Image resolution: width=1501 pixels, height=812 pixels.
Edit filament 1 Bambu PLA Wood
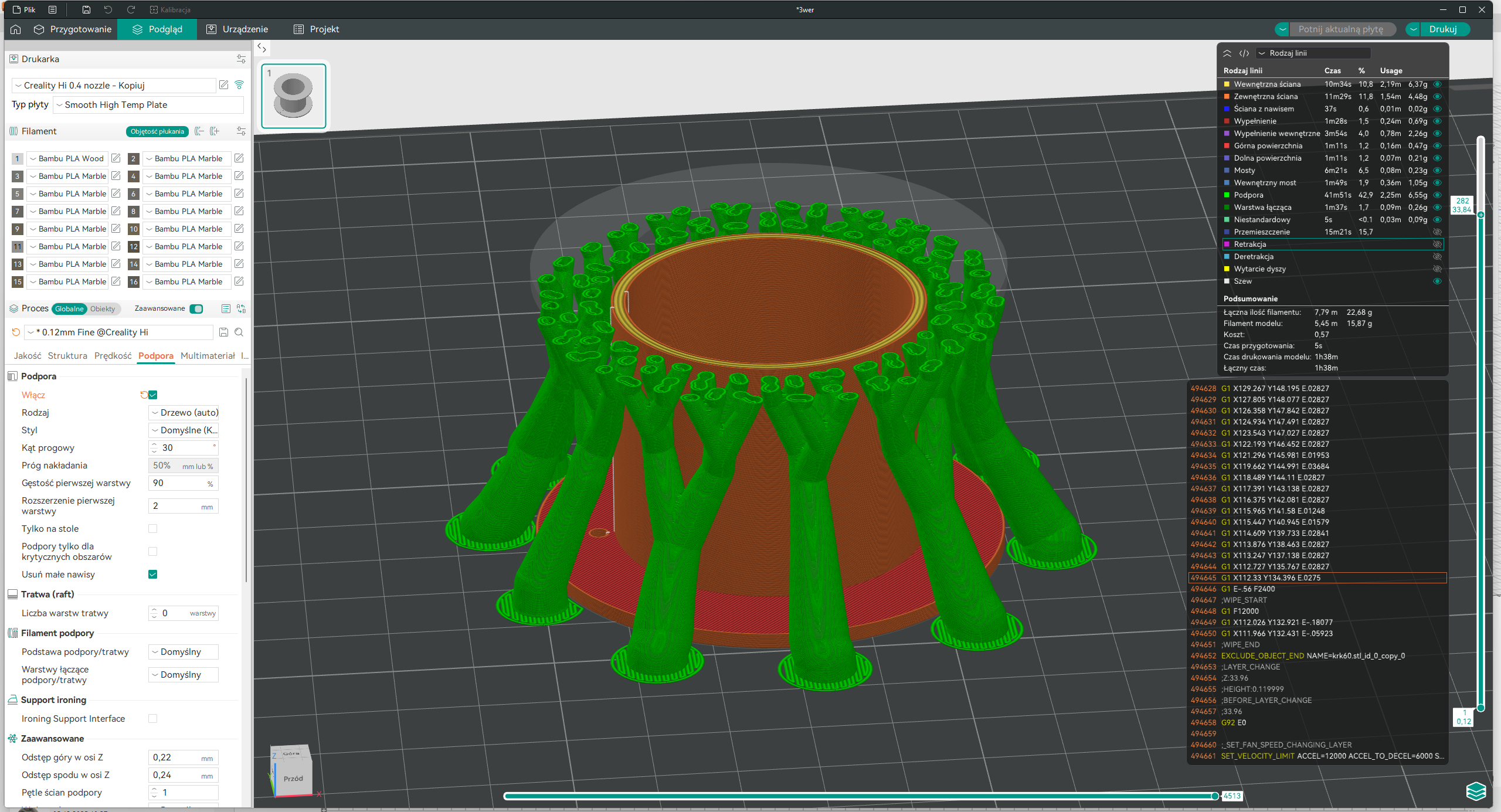[x=116, y=158]
